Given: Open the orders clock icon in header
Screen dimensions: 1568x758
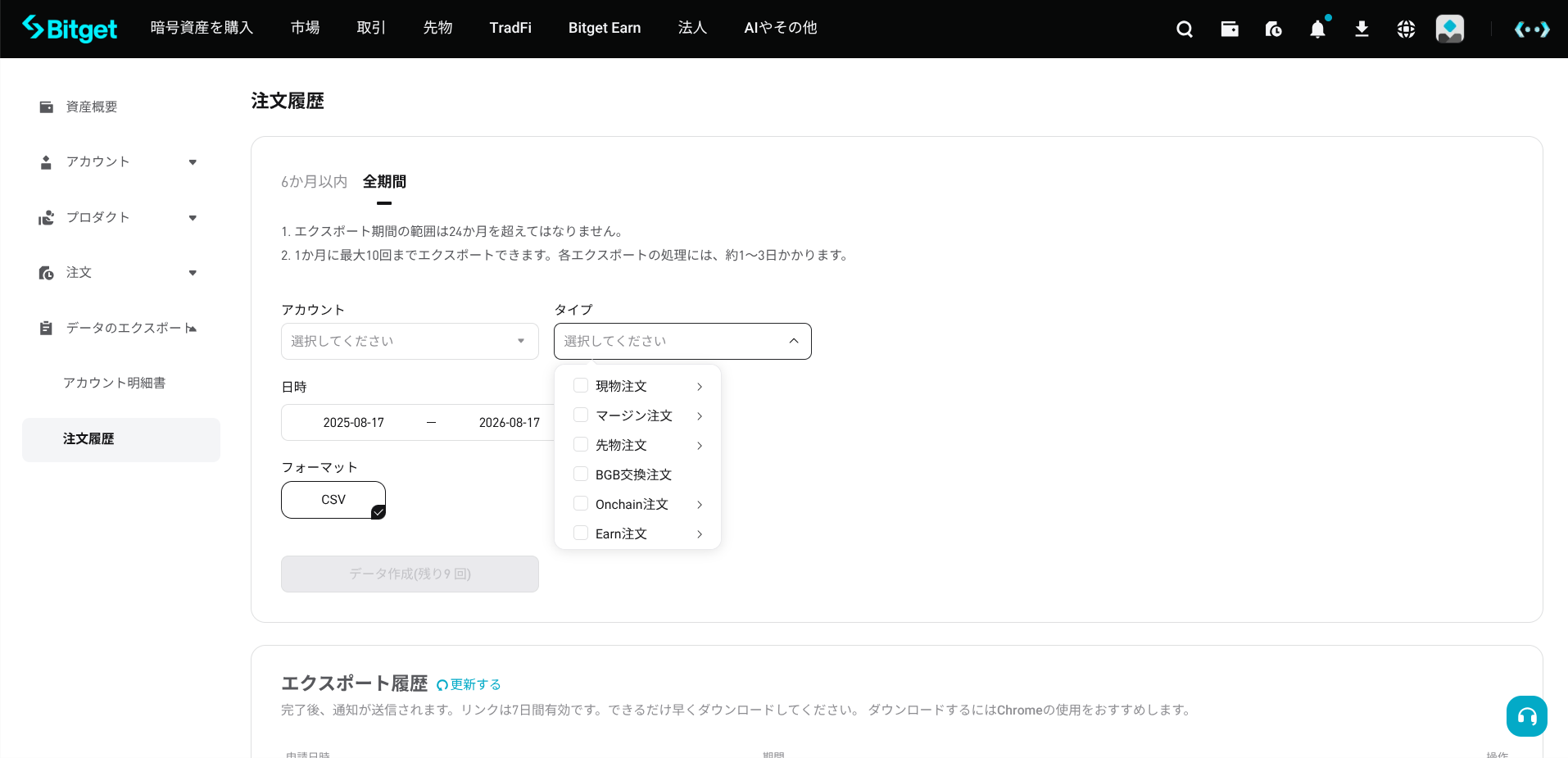Looking at the screenshot, I should pyautogui.click(x=1274, y=30).
